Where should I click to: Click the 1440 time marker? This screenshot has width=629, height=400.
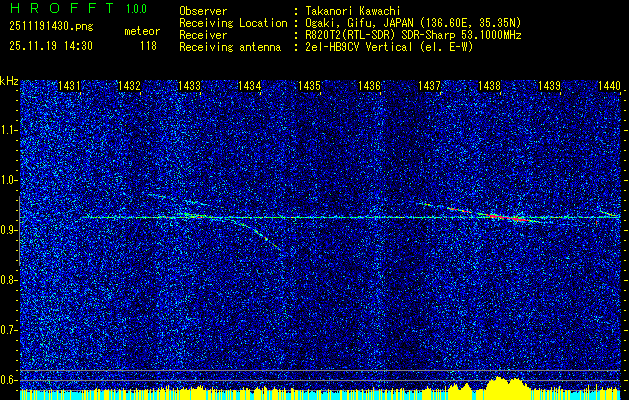click(609, 86)
